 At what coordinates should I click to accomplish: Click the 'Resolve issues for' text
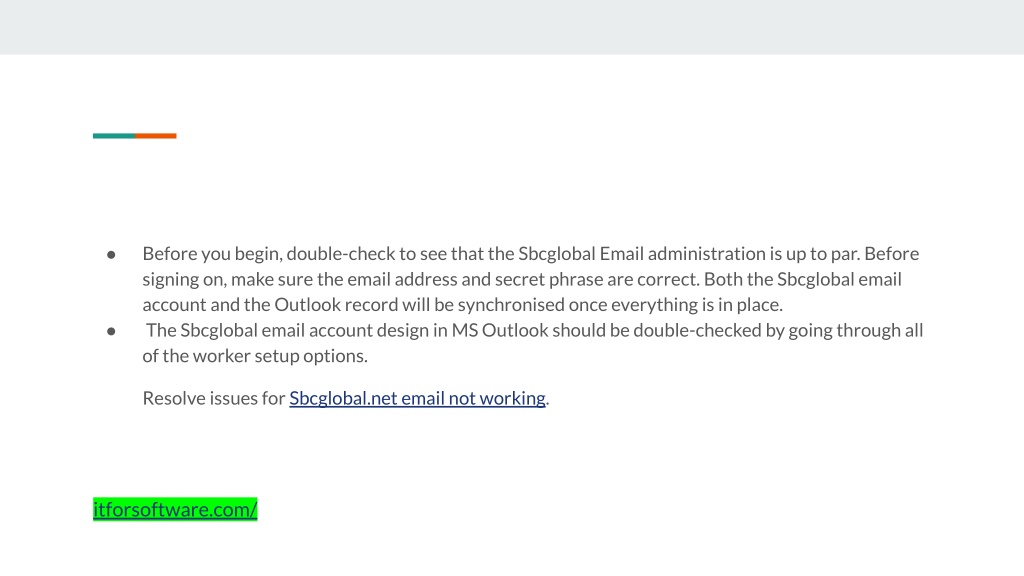(214, 398)
